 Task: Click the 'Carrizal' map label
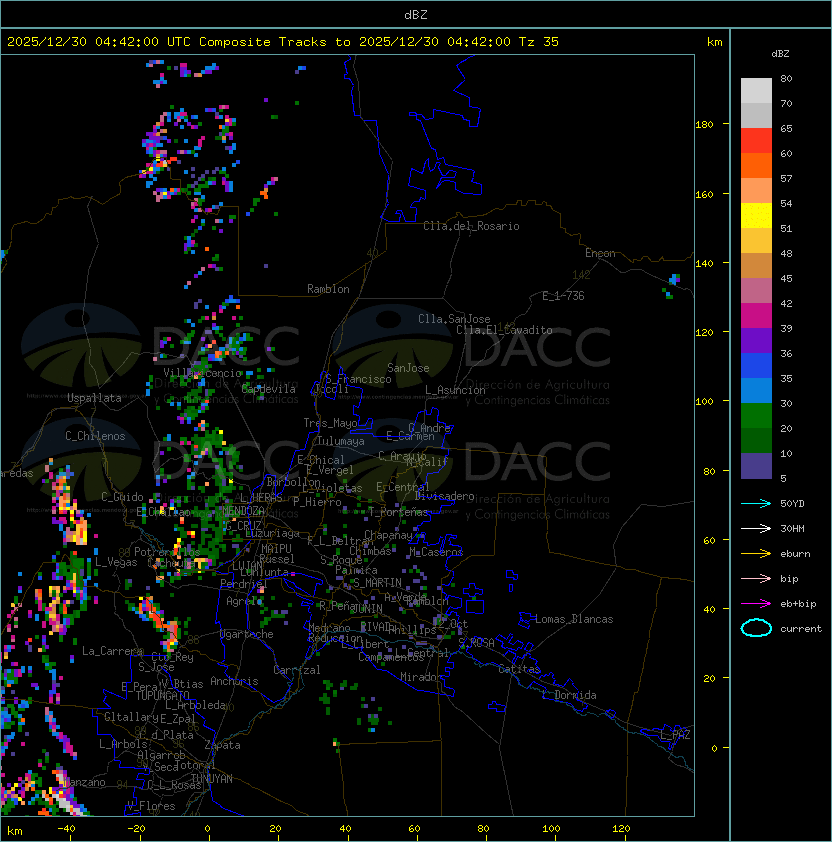[296, 670]
